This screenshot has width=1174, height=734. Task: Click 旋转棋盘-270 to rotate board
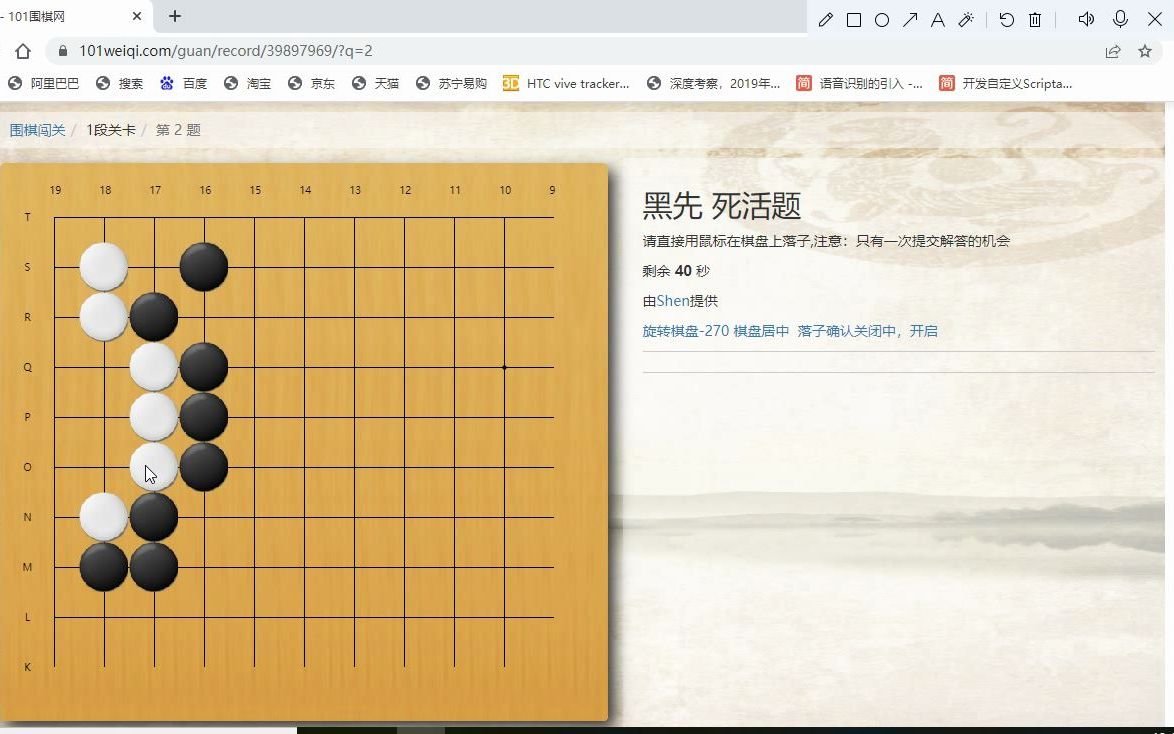point(685,331)
